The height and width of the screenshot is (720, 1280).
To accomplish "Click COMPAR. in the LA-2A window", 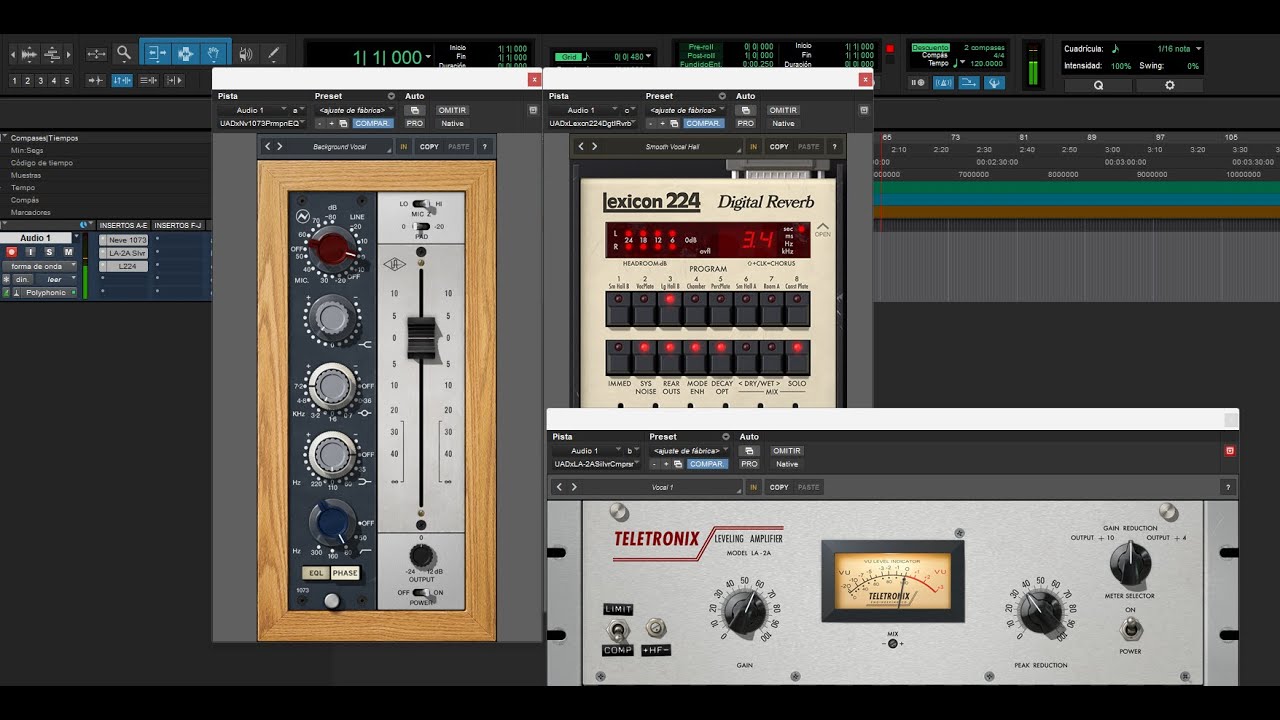I will click(706, 464).
